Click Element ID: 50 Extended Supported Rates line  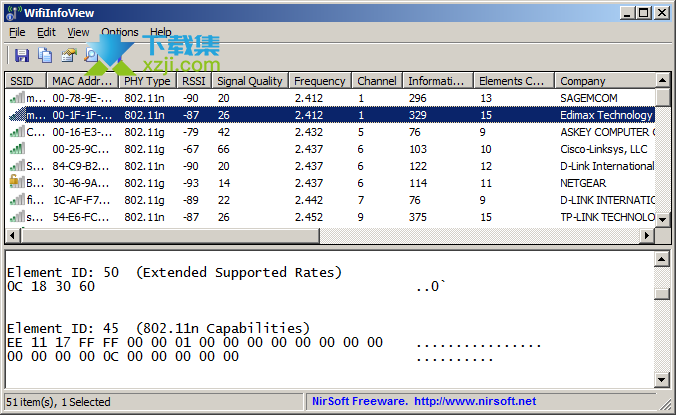tap(174, 272)
